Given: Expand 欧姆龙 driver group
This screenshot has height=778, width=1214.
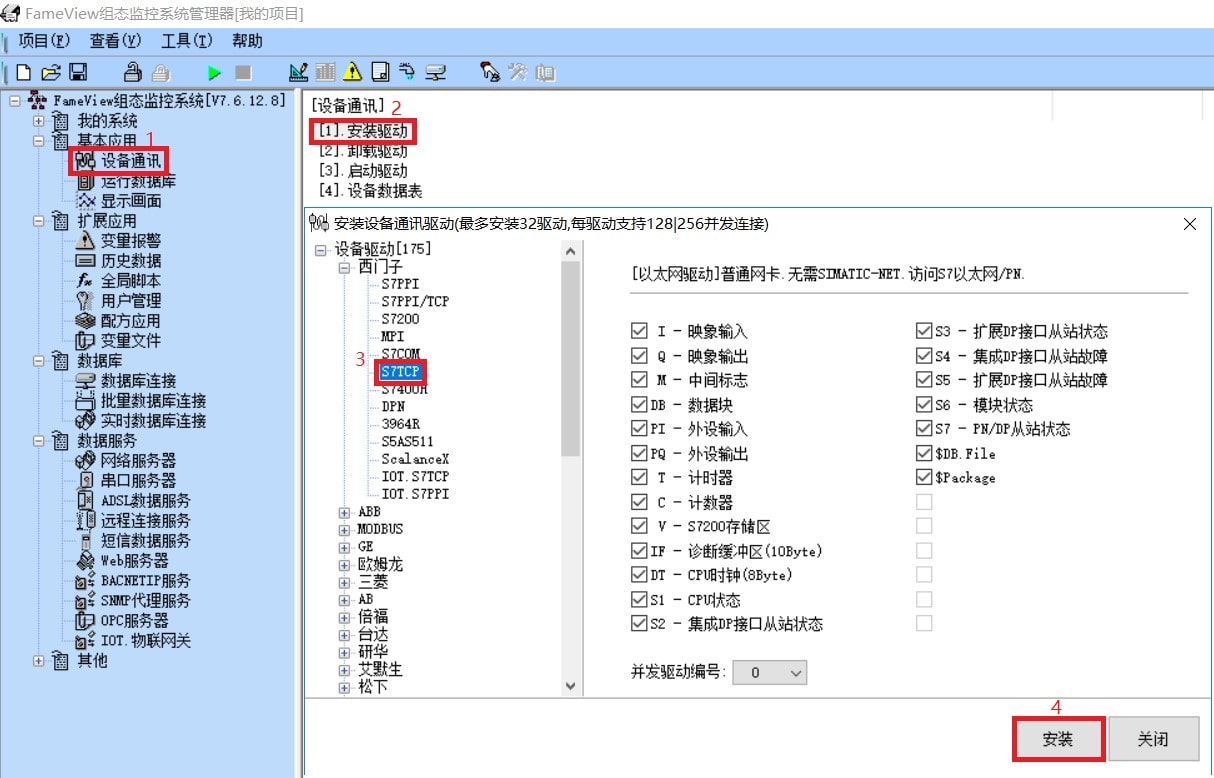Looking at the screenshot, I should click(344, 565).
